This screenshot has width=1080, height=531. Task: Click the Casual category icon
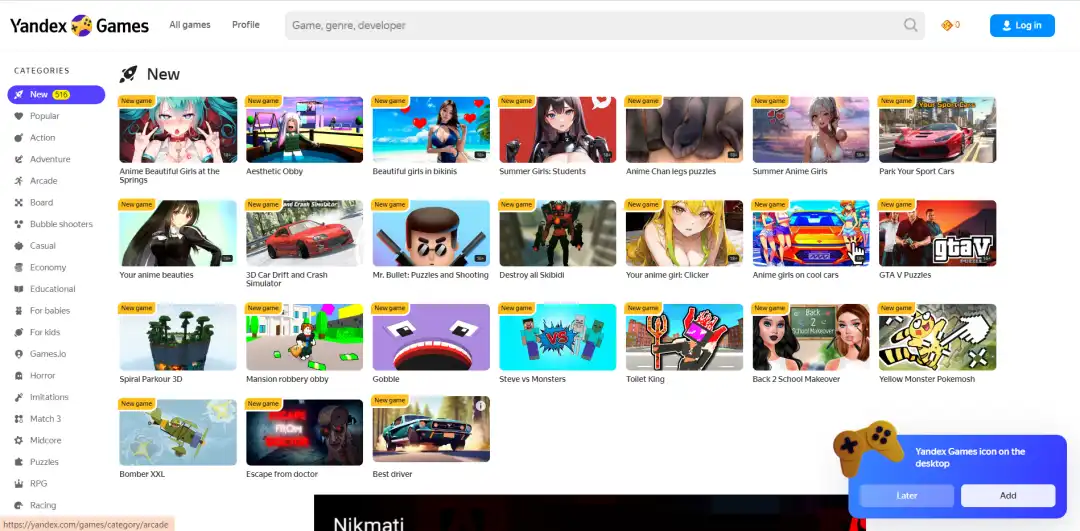point(19,246)
